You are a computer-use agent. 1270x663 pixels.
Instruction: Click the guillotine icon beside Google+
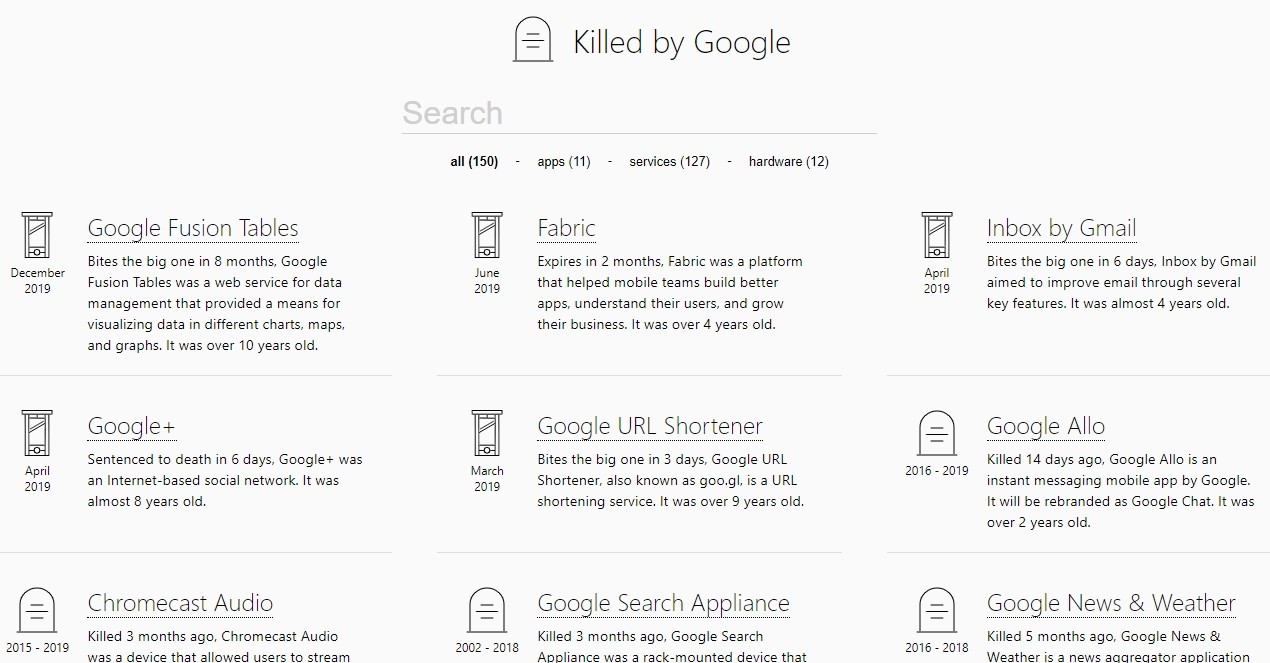(37, 433)
